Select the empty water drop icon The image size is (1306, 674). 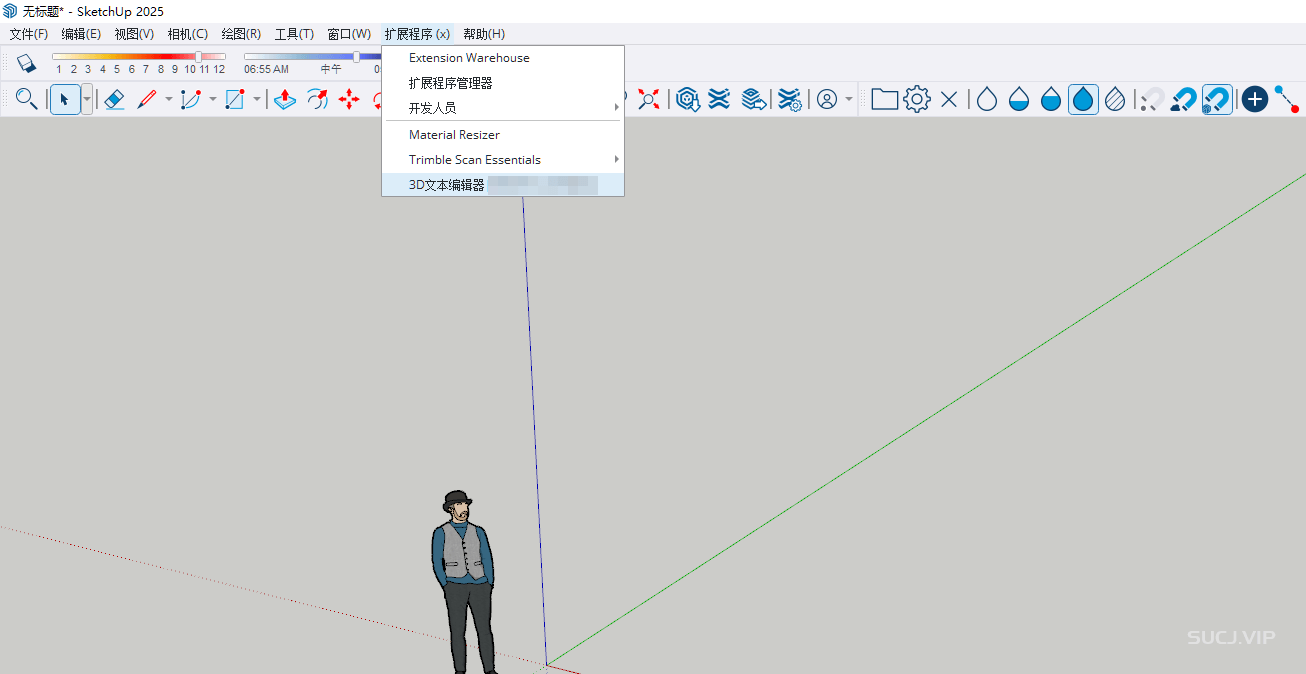coord(987,99)
